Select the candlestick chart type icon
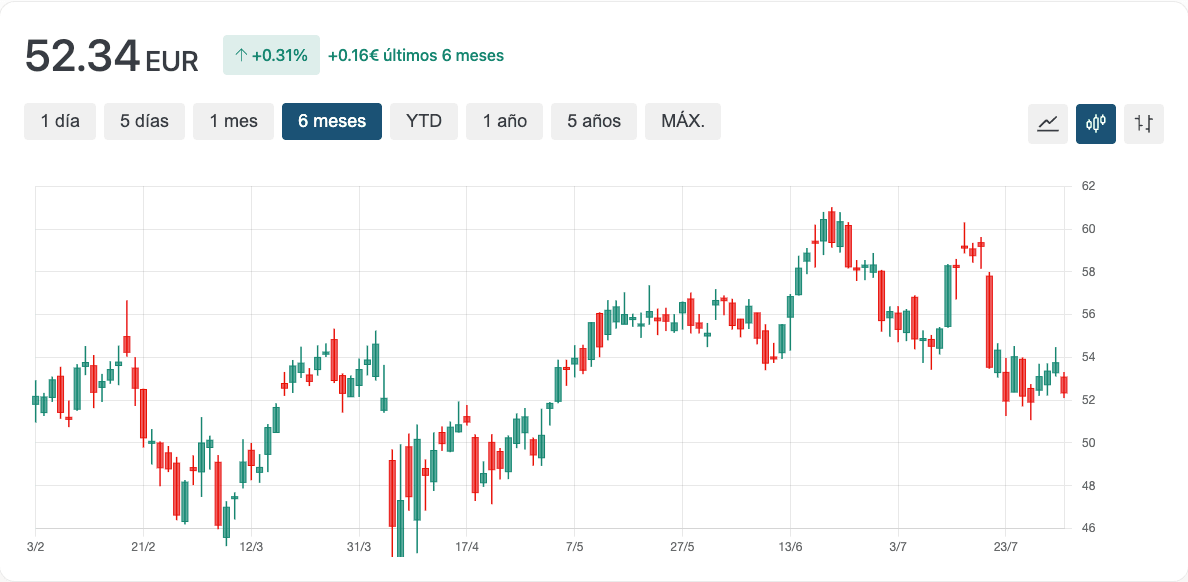1188x582 pixels. pyautogui.click(x=1096, y=124)
